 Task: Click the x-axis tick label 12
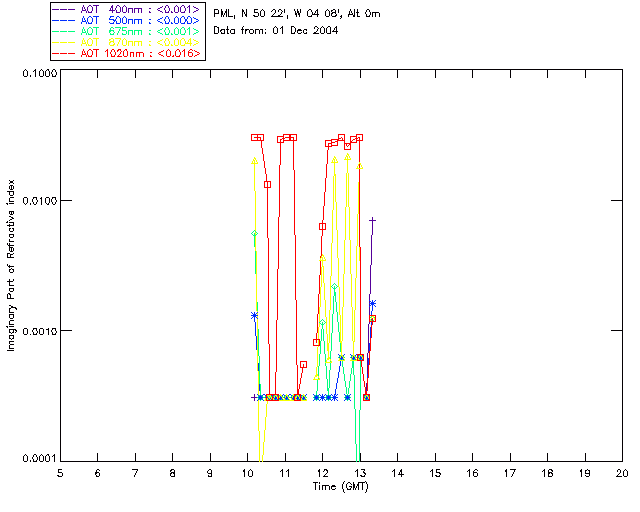coord(322,474)
